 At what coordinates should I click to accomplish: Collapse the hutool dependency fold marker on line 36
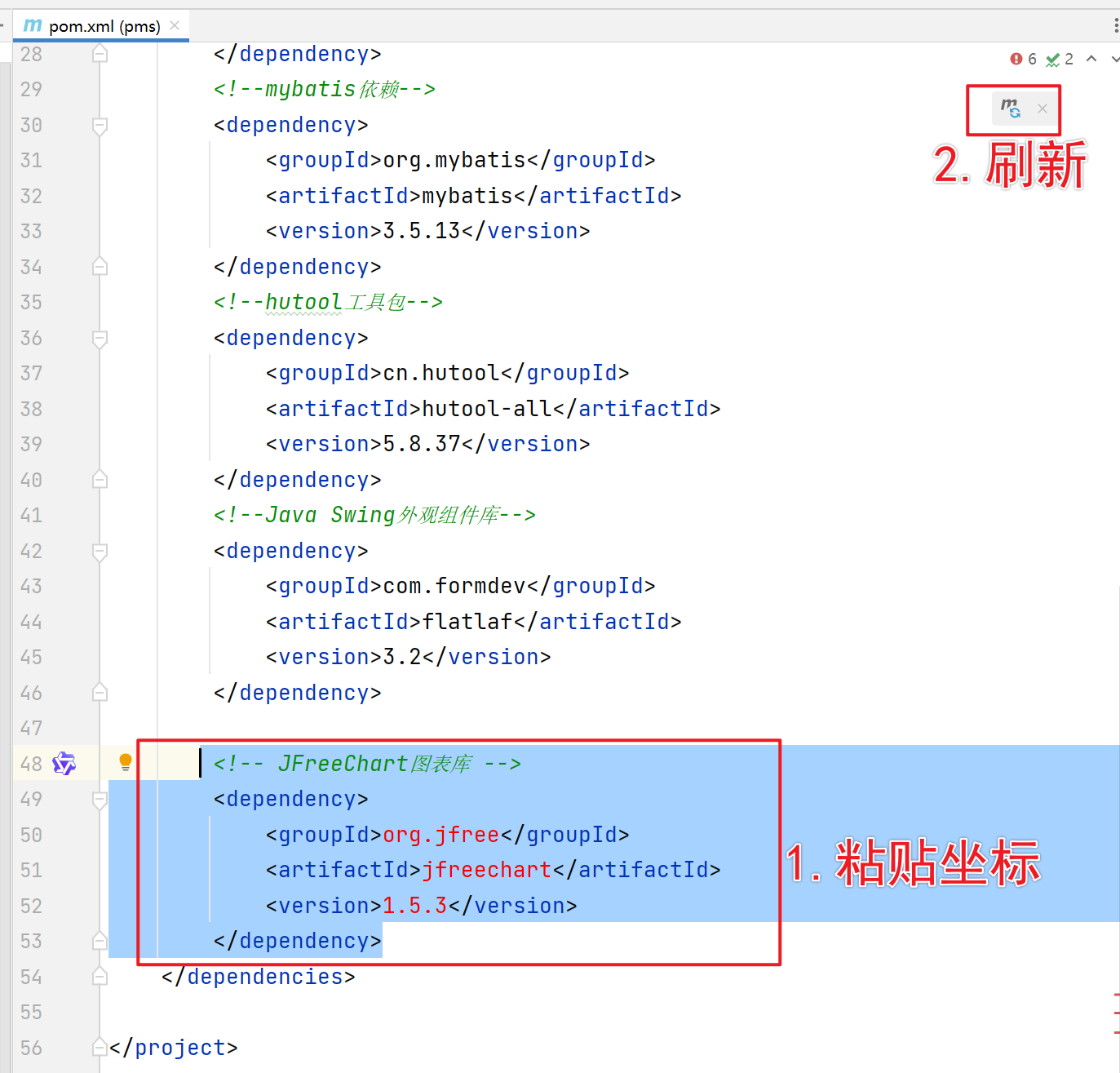pyautogui.click(x=100, y=339)
